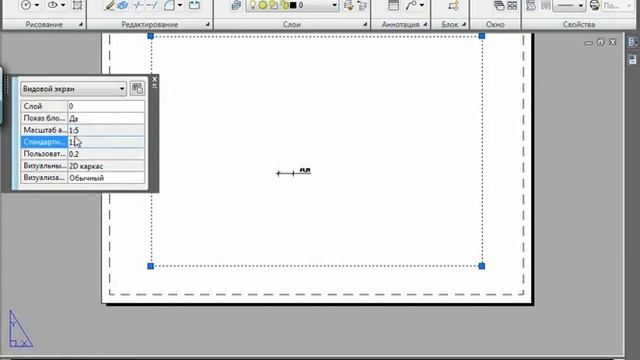Click the fillet tool icon

pos(169,5)
